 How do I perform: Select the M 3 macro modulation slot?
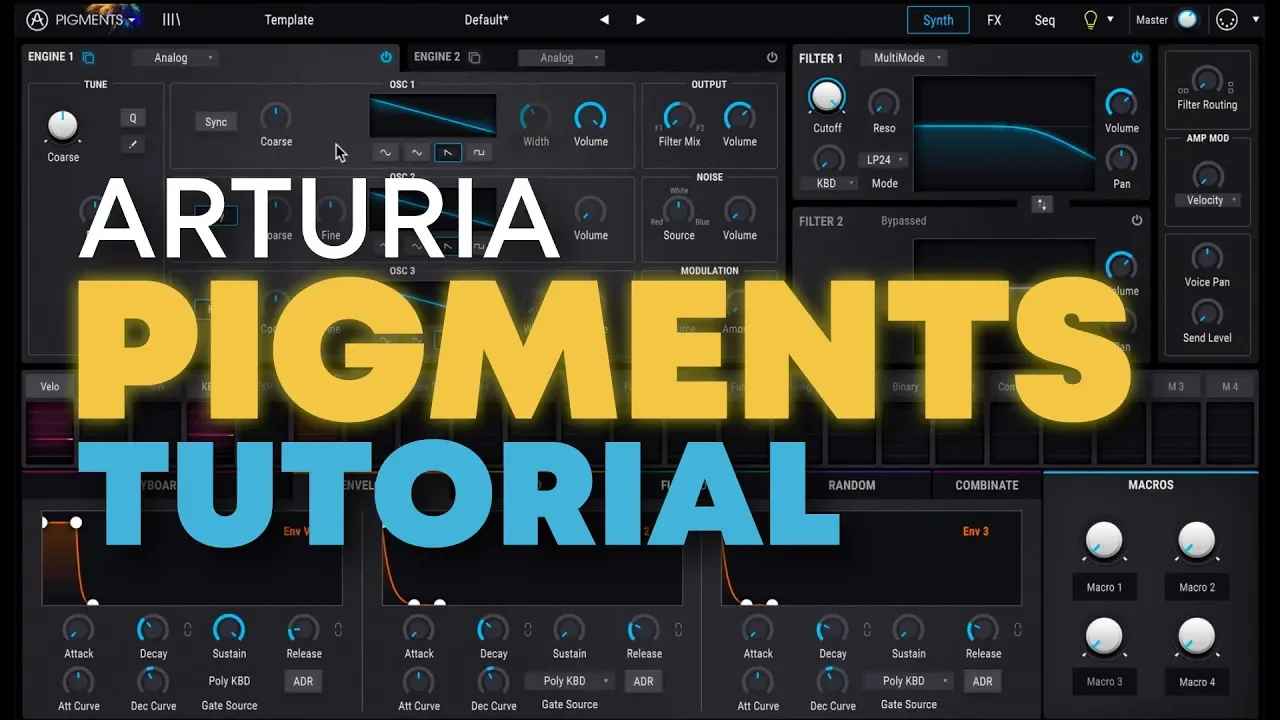[x=1176, y=386]
